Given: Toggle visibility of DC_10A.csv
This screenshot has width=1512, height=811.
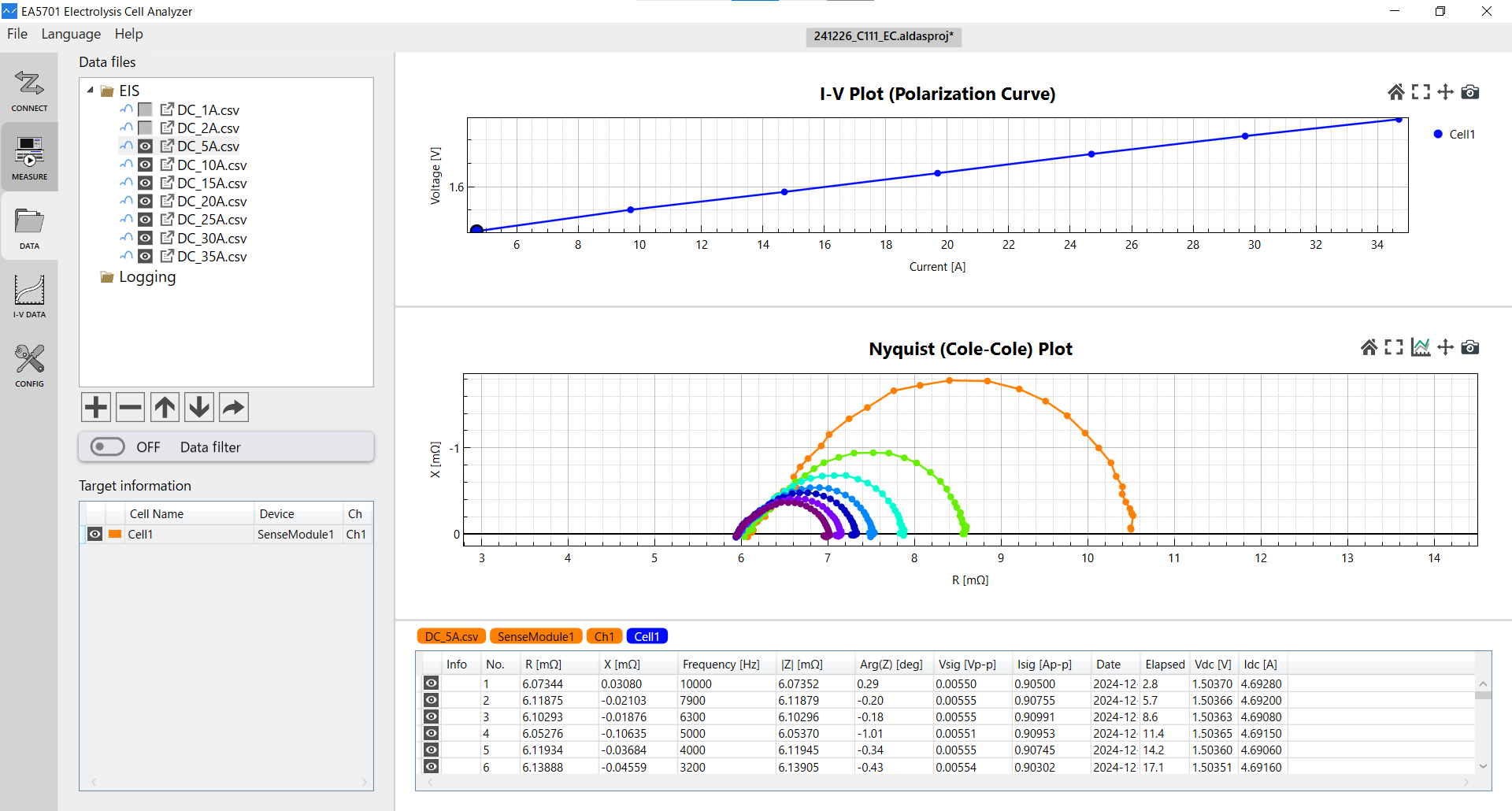Looking at the screenshot, I should (146, 165).
